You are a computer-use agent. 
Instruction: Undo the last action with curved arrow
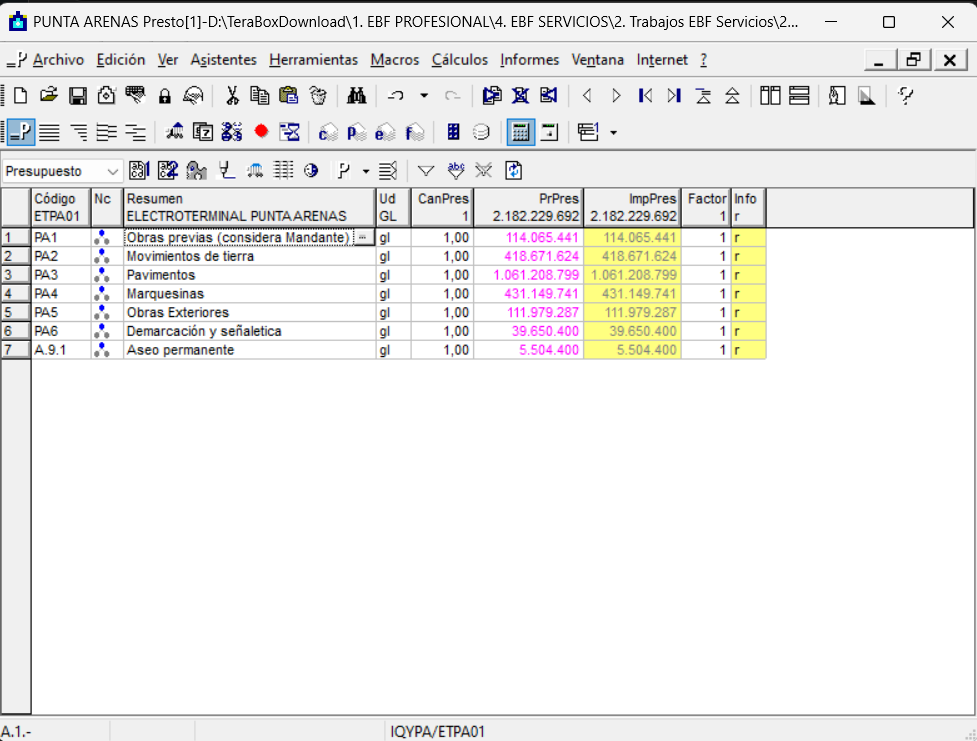click(396, 96)
